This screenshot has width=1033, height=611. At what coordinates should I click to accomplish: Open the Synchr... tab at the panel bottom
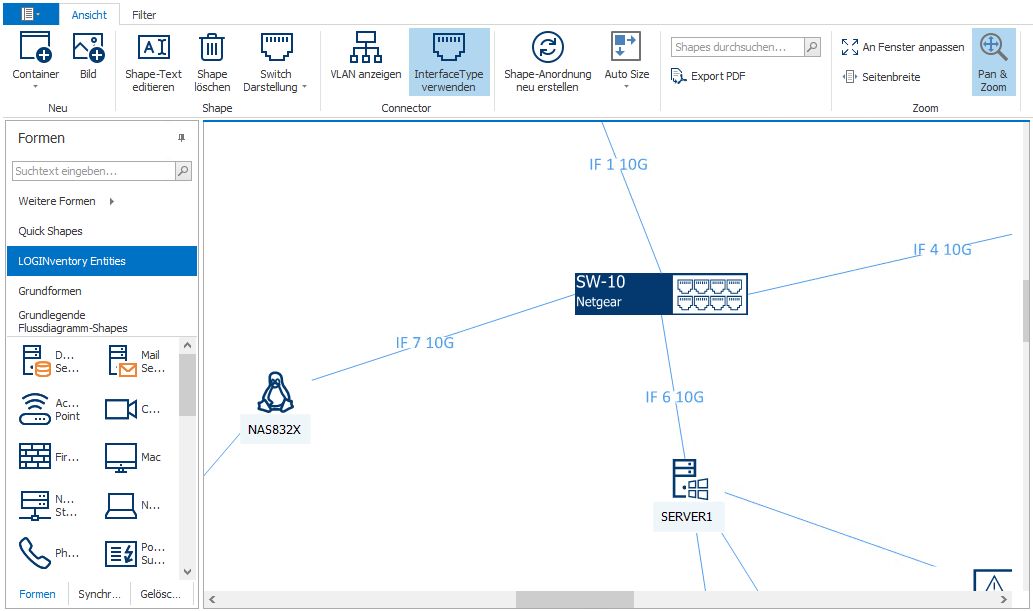click(99, 594)
